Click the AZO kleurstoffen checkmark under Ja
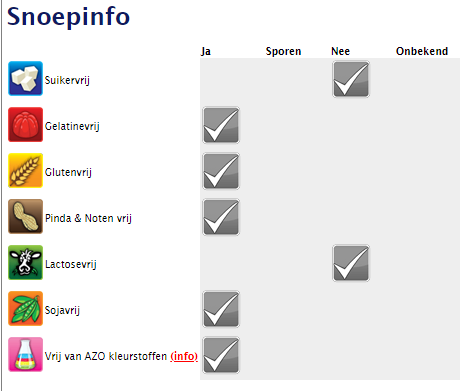Viewport: 476px width, 391px height. pyautogui.click(x=221, y=355)
